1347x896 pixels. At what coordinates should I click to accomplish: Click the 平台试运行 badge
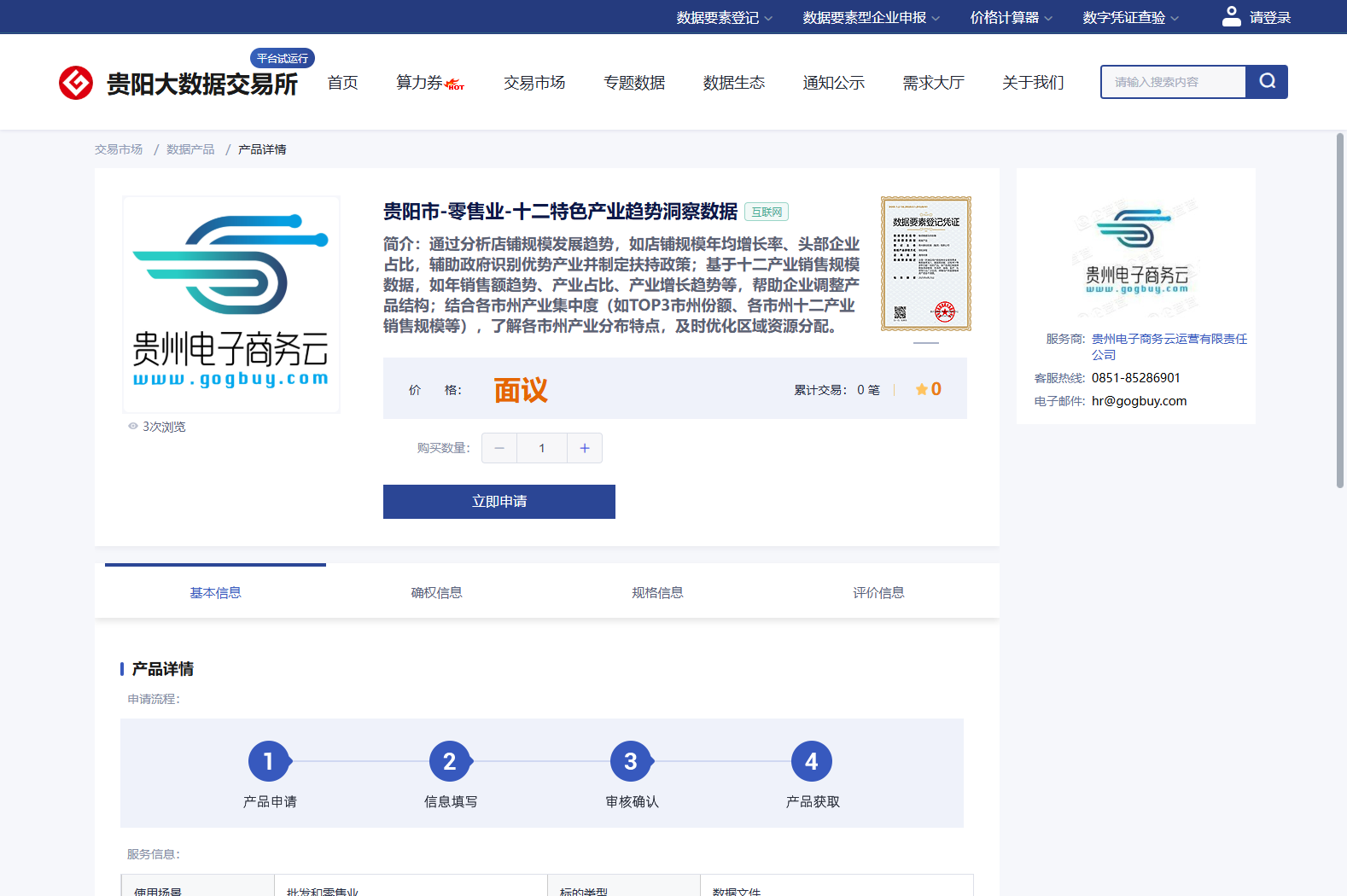283,58
